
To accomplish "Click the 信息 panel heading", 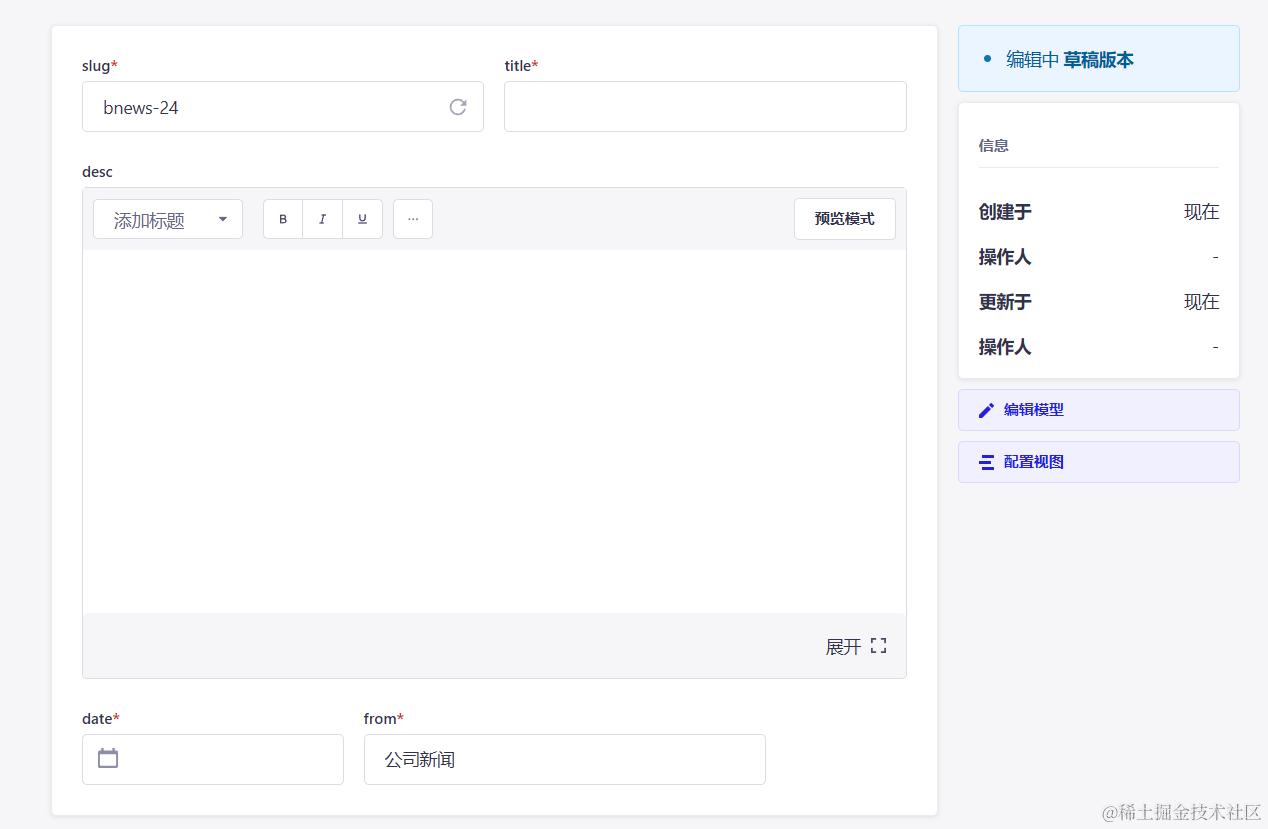I will pos(994,146).
